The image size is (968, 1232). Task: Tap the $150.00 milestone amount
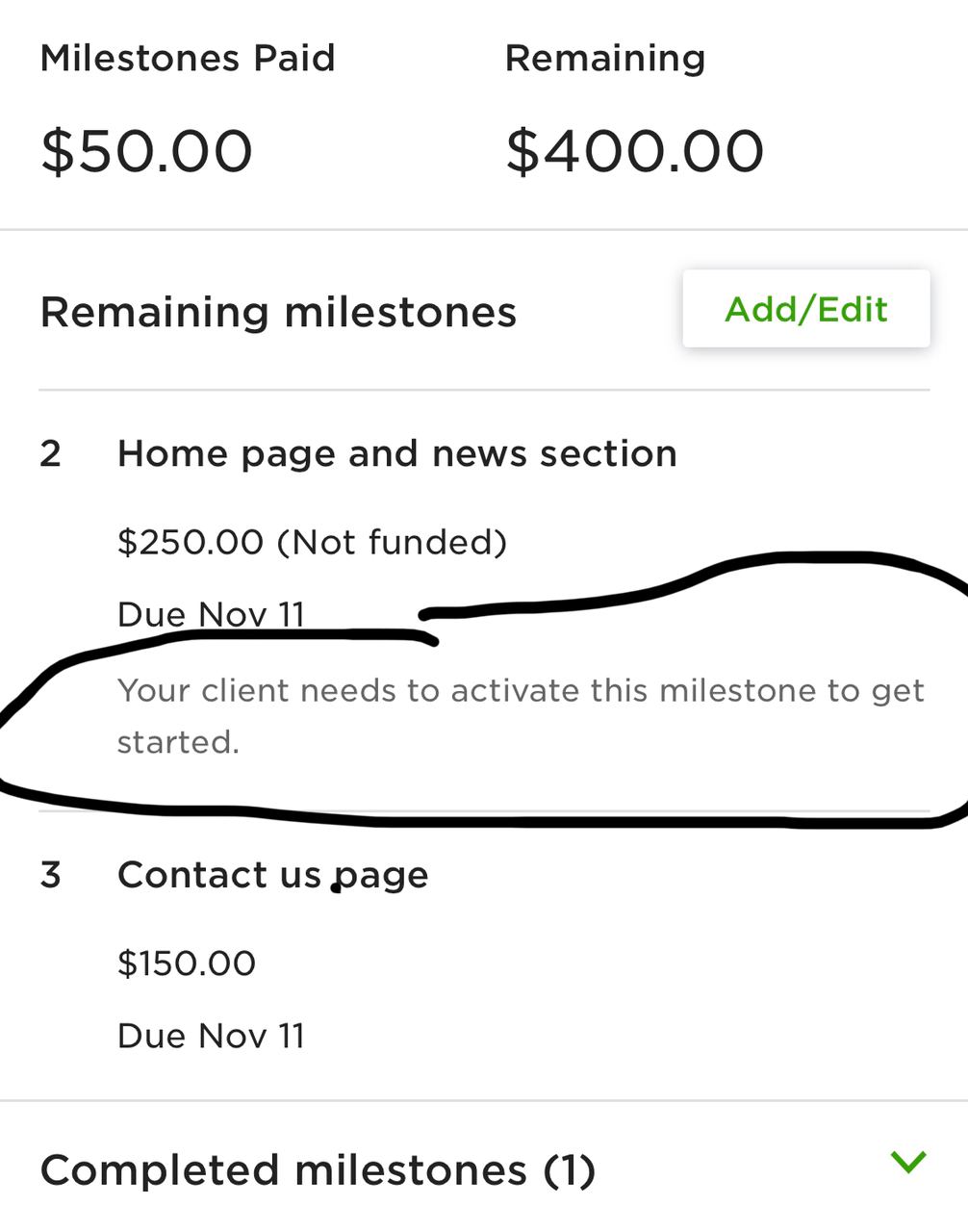tap(187, 963)
